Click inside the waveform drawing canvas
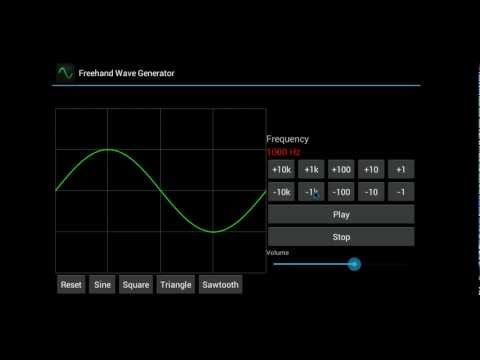480x360 pixels. coord(161,190)
